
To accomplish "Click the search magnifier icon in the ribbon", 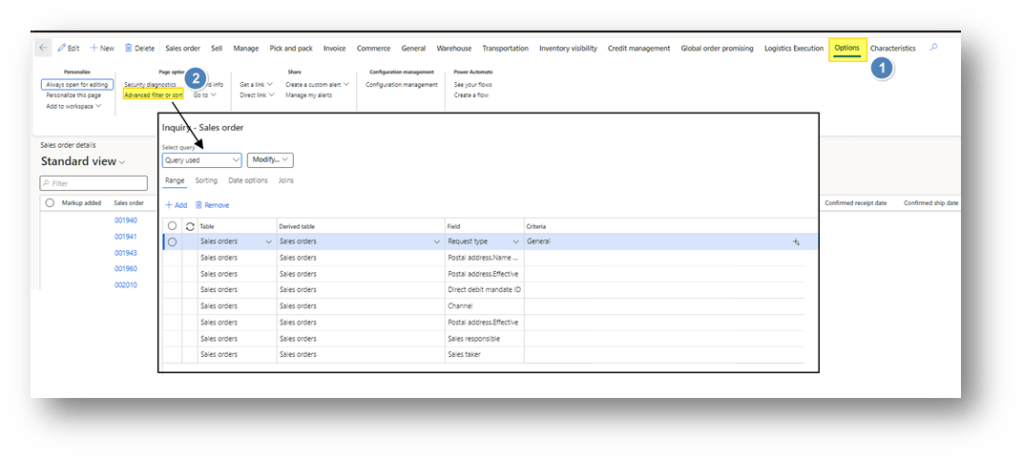I will pyautogui.click(x=934, y=48).
